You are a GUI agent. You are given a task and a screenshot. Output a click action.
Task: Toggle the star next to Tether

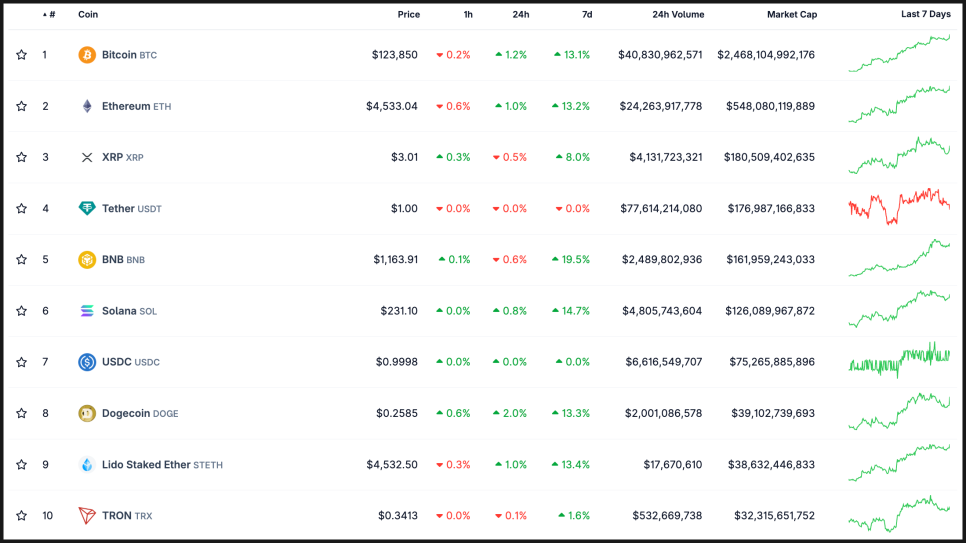click(21, 208)
